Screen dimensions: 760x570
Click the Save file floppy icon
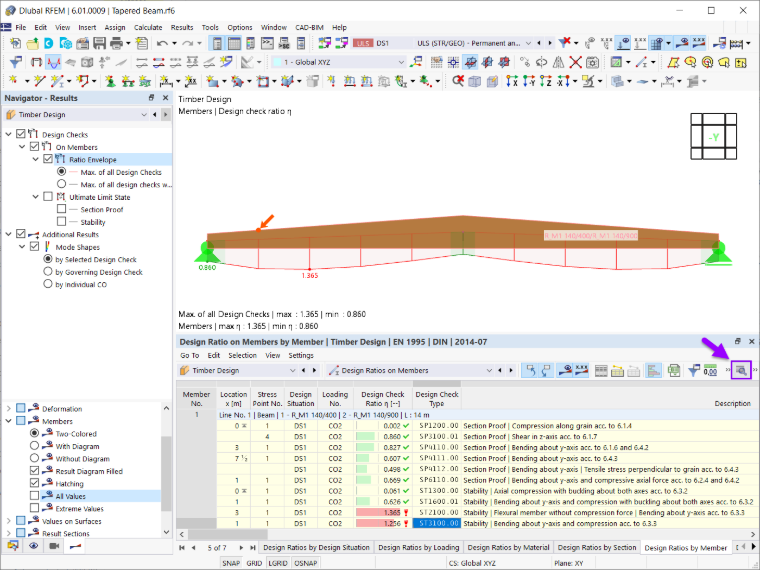[x=99, y=43]
